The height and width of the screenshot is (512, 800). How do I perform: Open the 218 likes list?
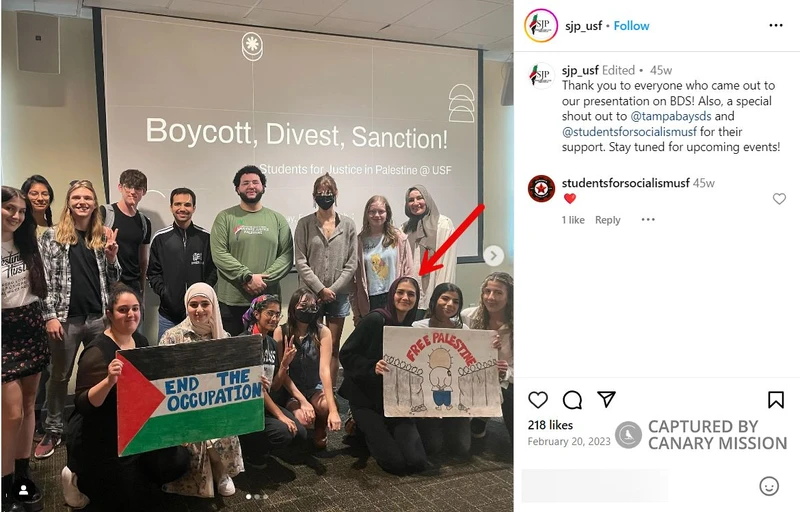tap(550, 425)
